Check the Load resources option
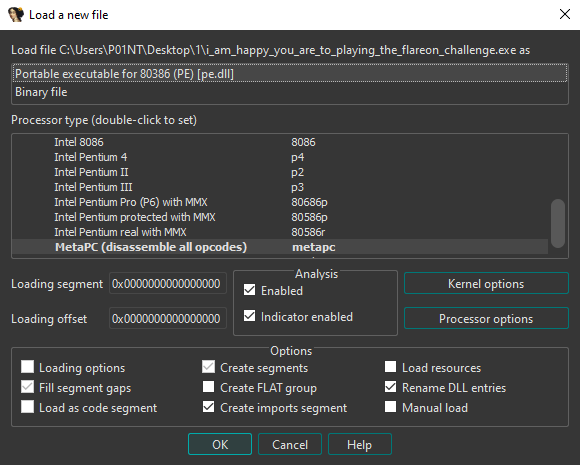The image size is (580, 465). click(391, 367)
